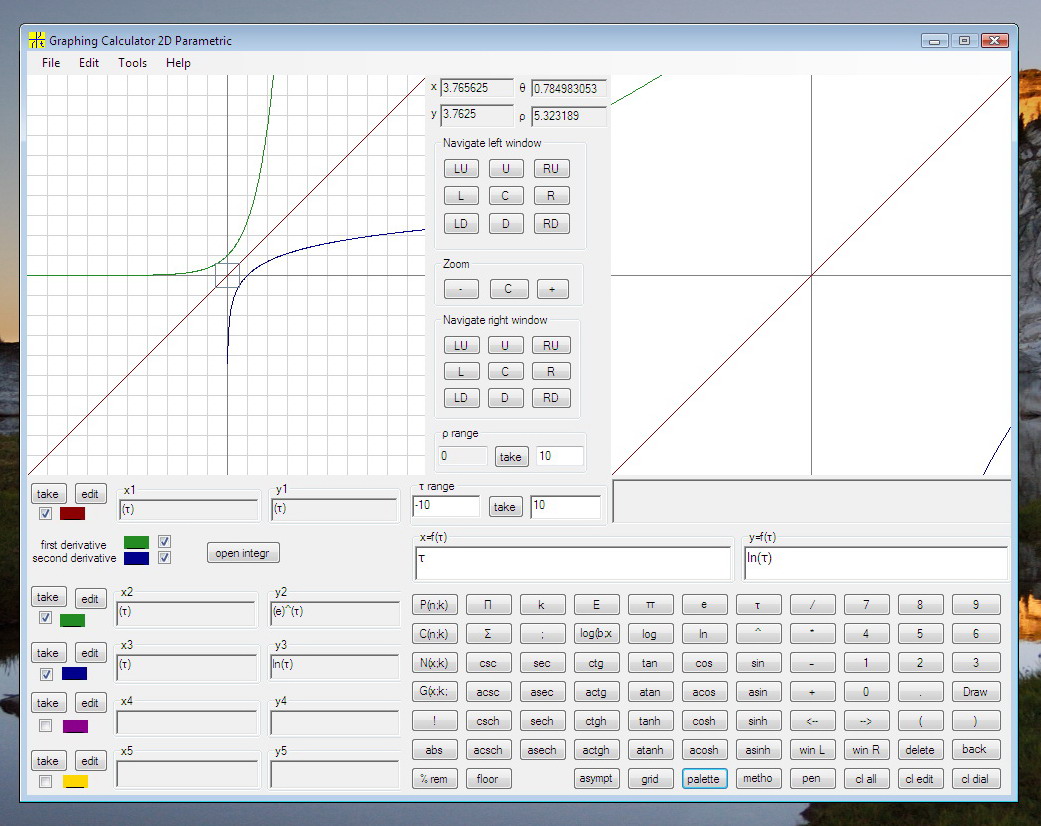Move left window down using D
Screen dimensions: 1041x826
(x=505, y=224)
